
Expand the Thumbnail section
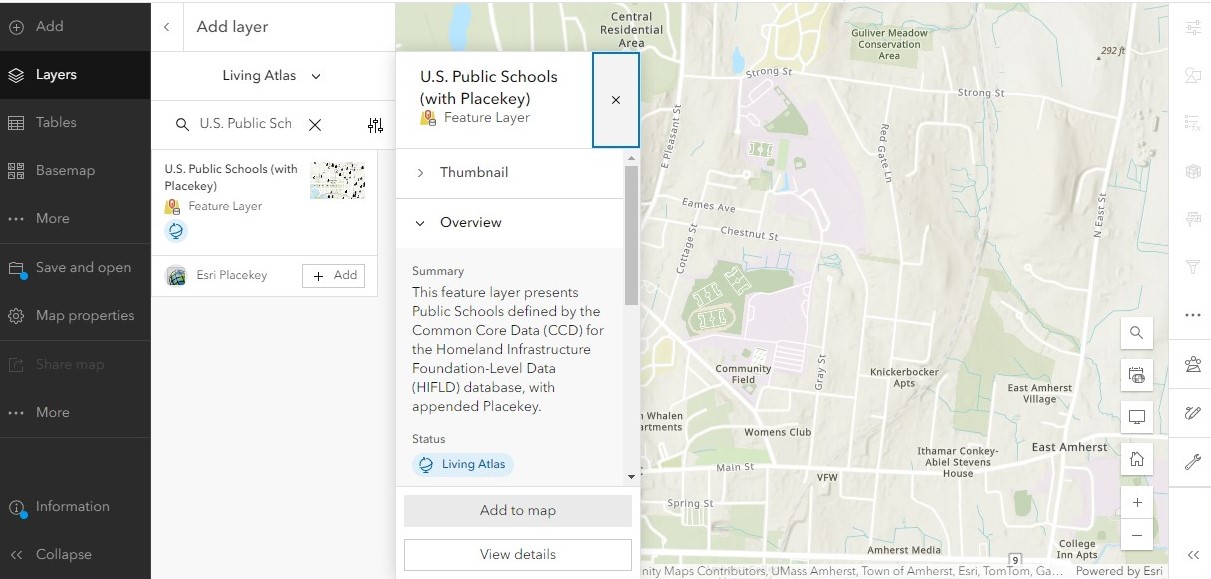[510, 173]
